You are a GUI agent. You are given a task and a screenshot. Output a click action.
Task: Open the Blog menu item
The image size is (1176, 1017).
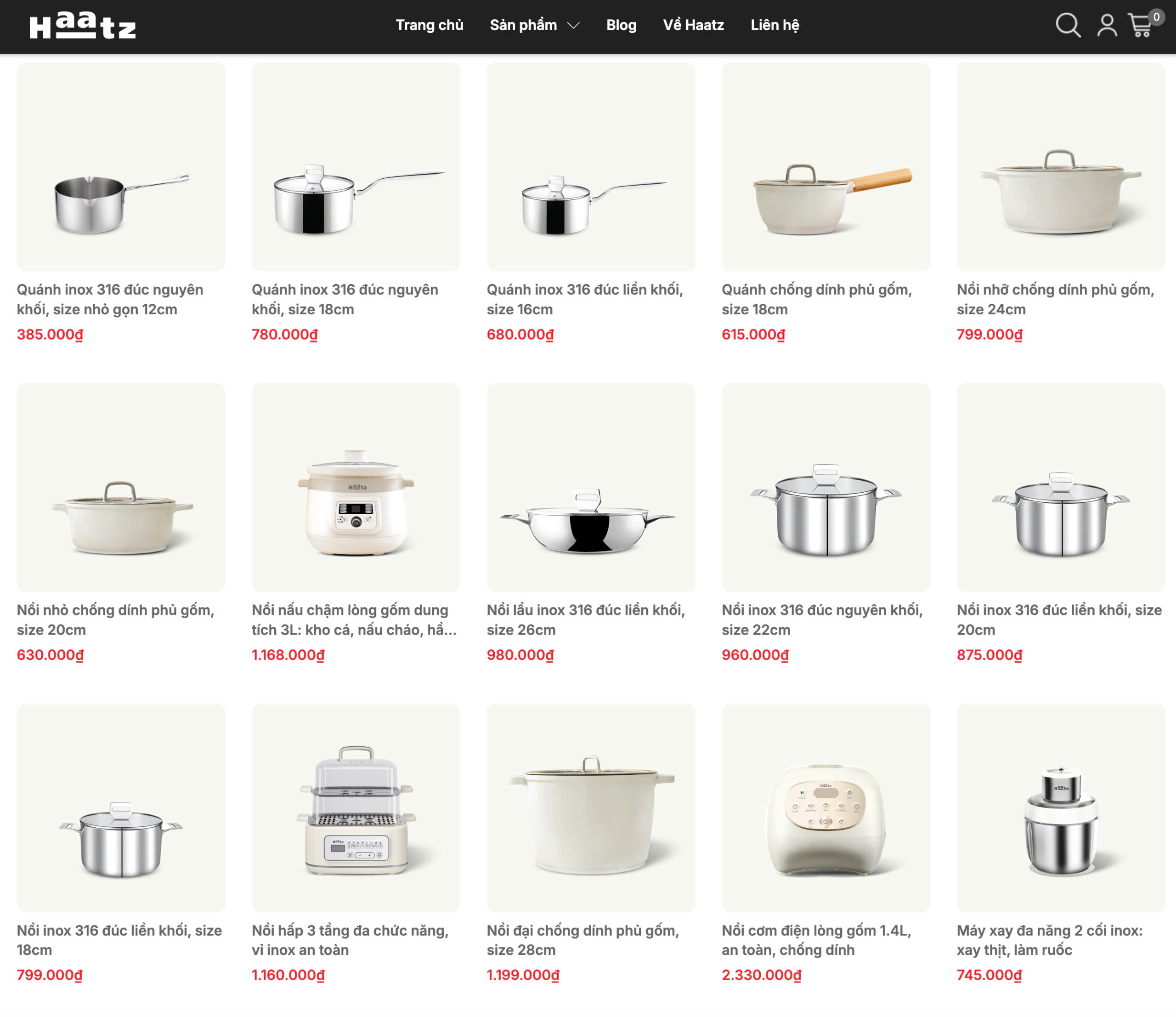[621, 25]
